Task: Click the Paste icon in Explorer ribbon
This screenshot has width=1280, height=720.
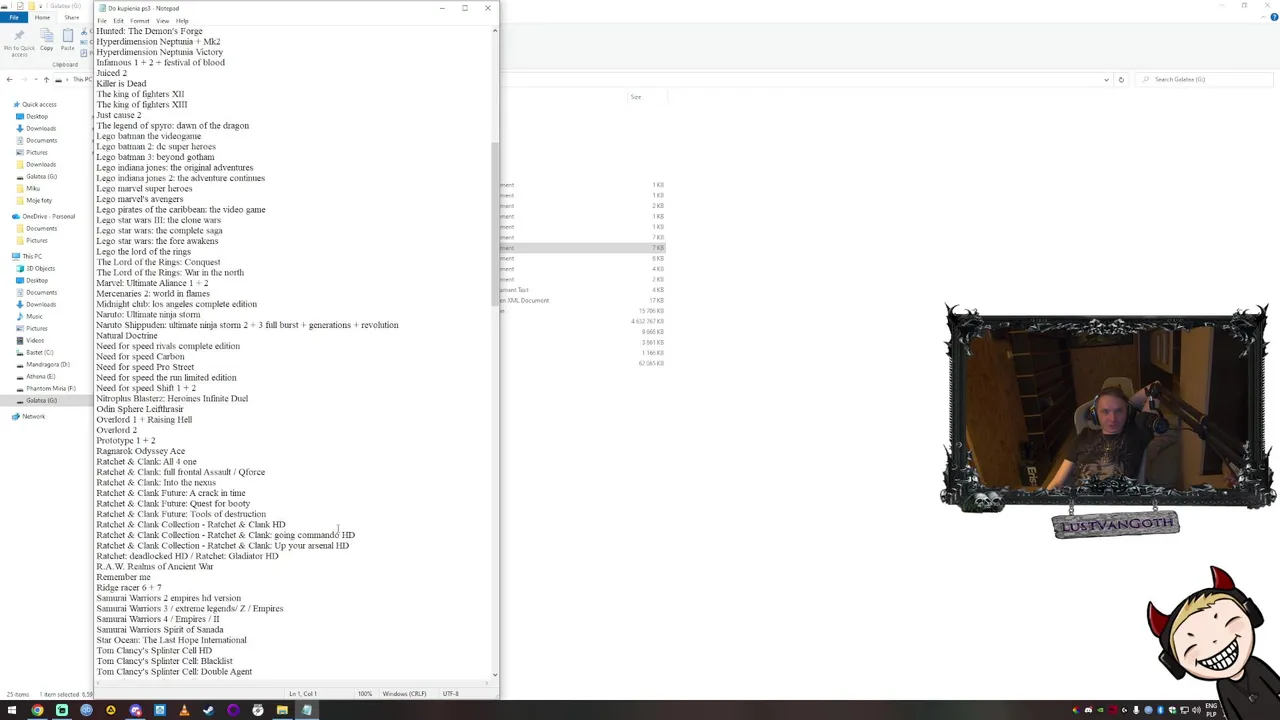Action: click(x=68, y=40)
